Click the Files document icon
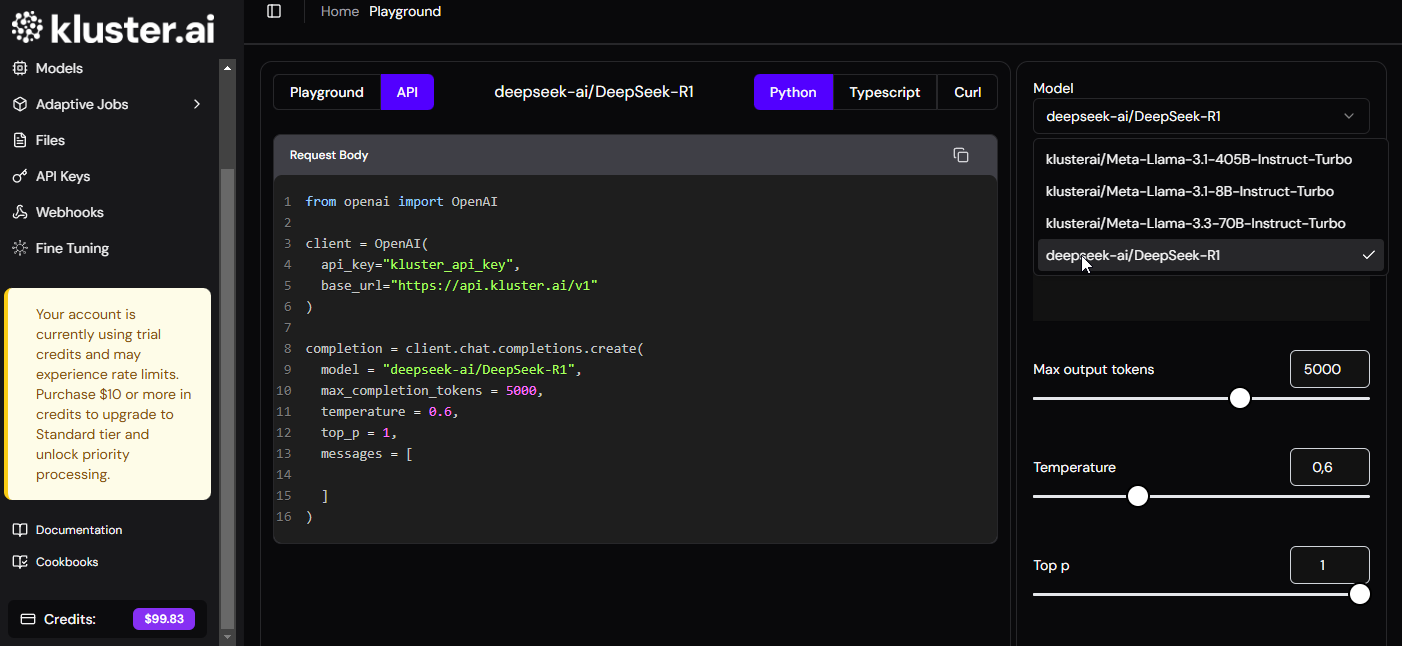Image resolution: width=1402 pixels, height=646 pixels. click(x=19, y=140)
